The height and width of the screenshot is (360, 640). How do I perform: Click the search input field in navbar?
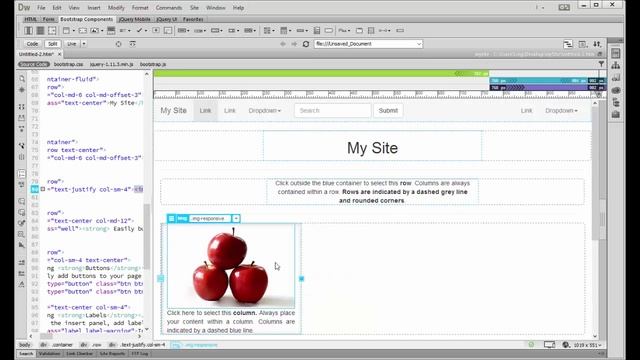click(333, 111)
